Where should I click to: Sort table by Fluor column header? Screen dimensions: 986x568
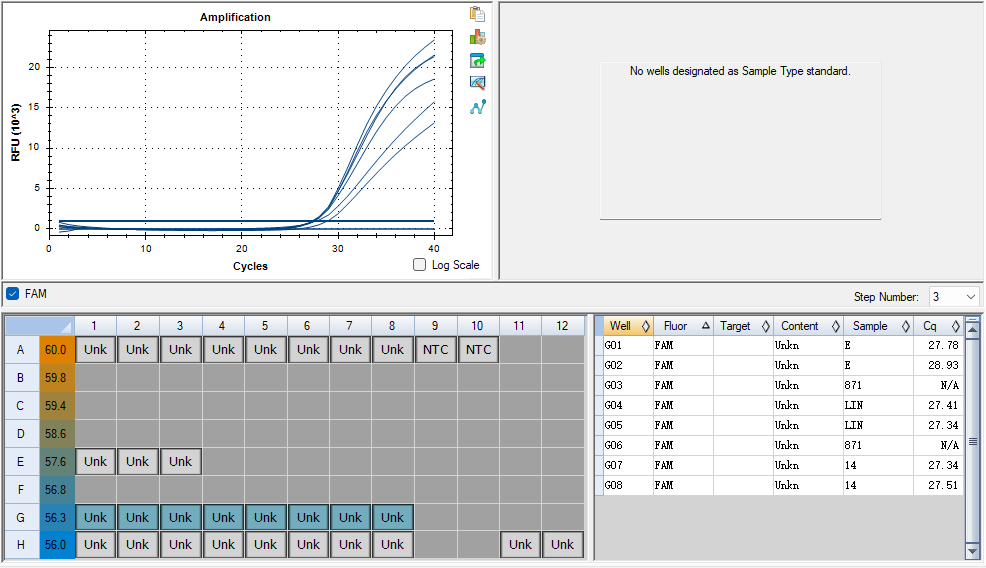pos(683,326)
